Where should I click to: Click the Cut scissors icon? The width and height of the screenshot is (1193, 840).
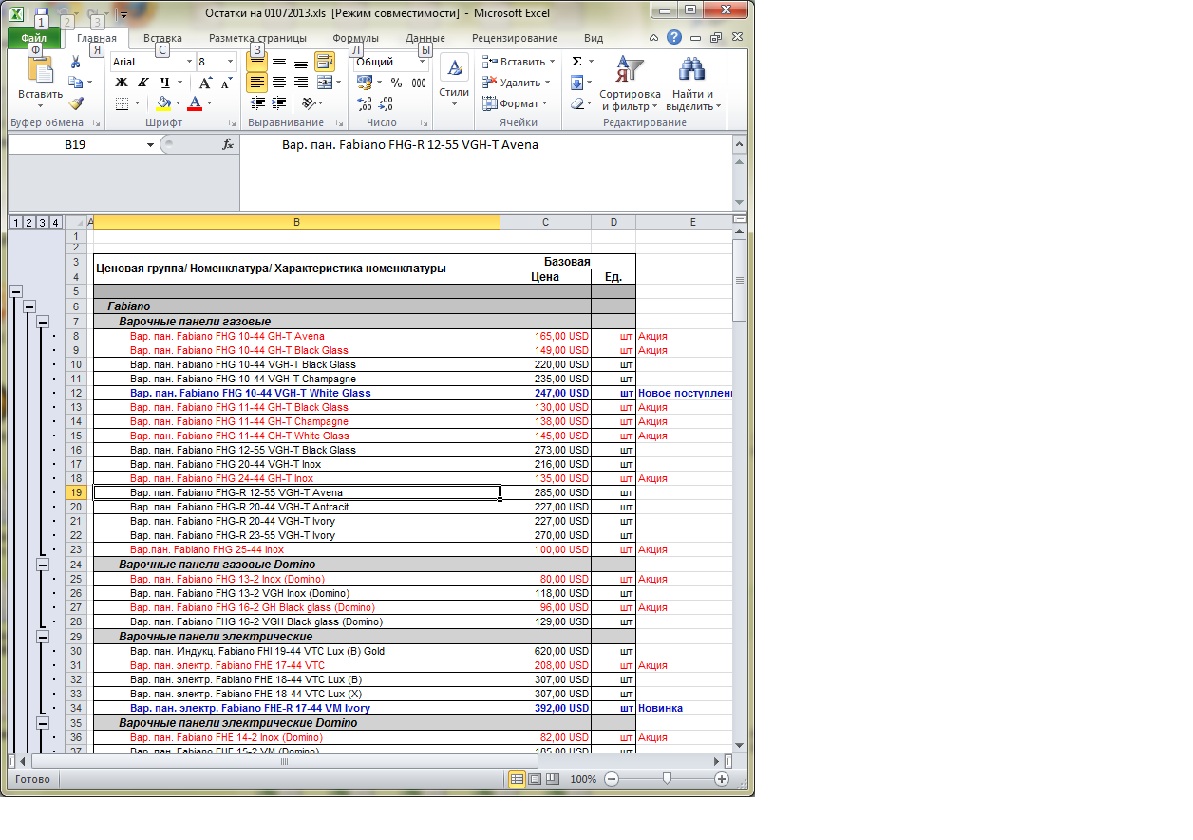coord(75,62)
